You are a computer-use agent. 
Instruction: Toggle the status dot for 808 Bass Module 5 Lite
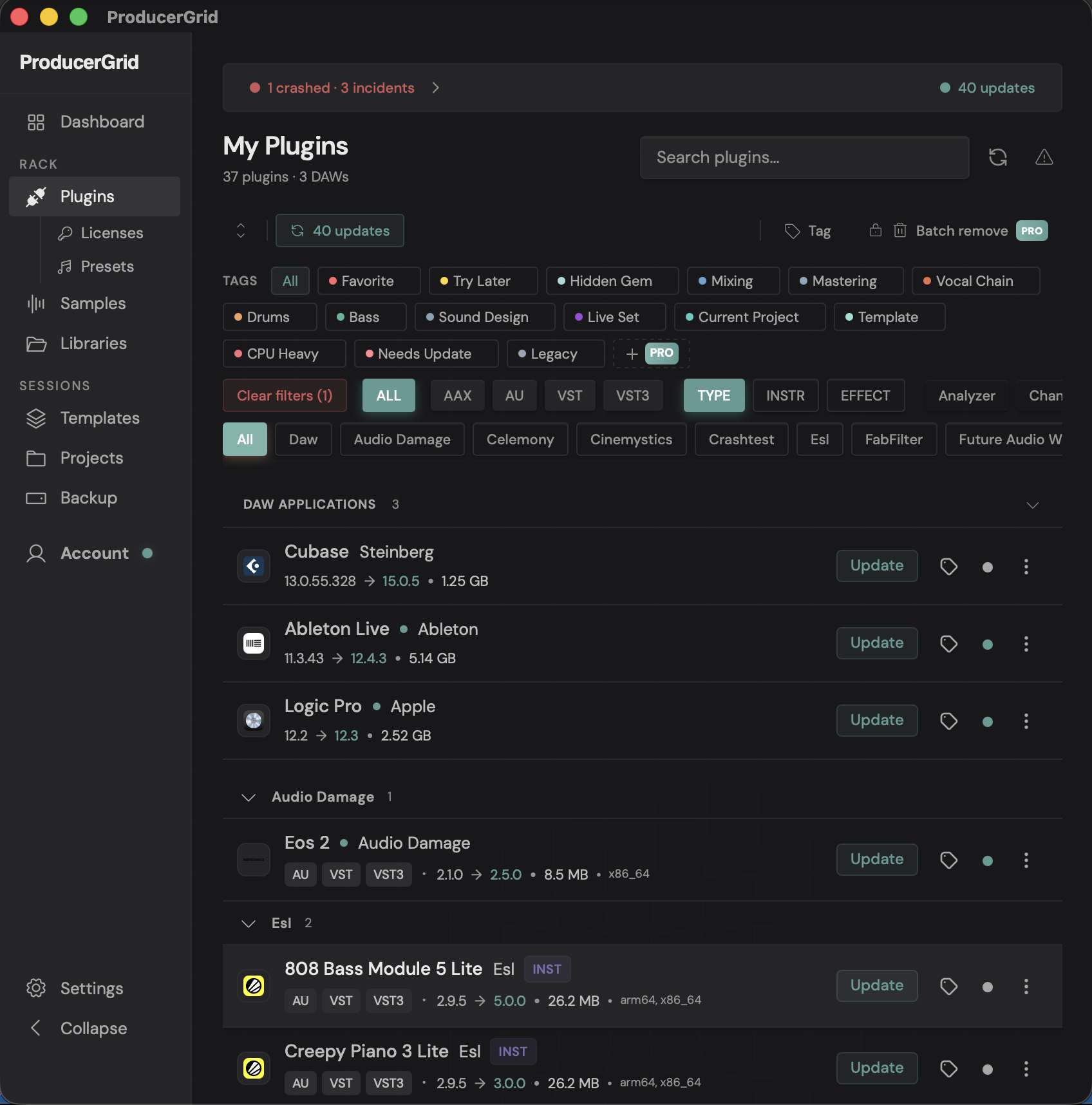click(x=988, y=987)
